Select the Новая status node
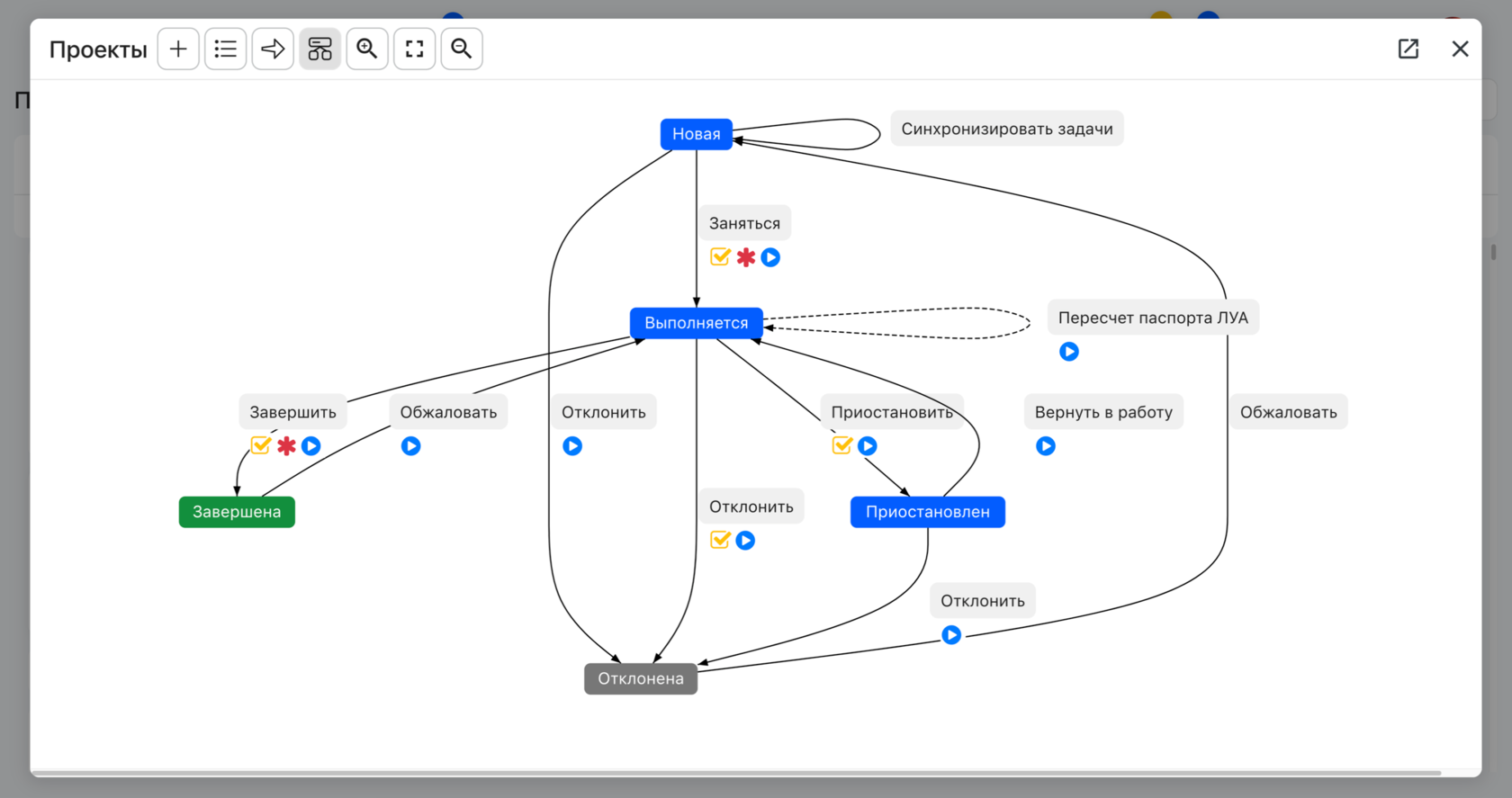The width and height of the screenshot is (1512, 798). click(x=697, y=134)
